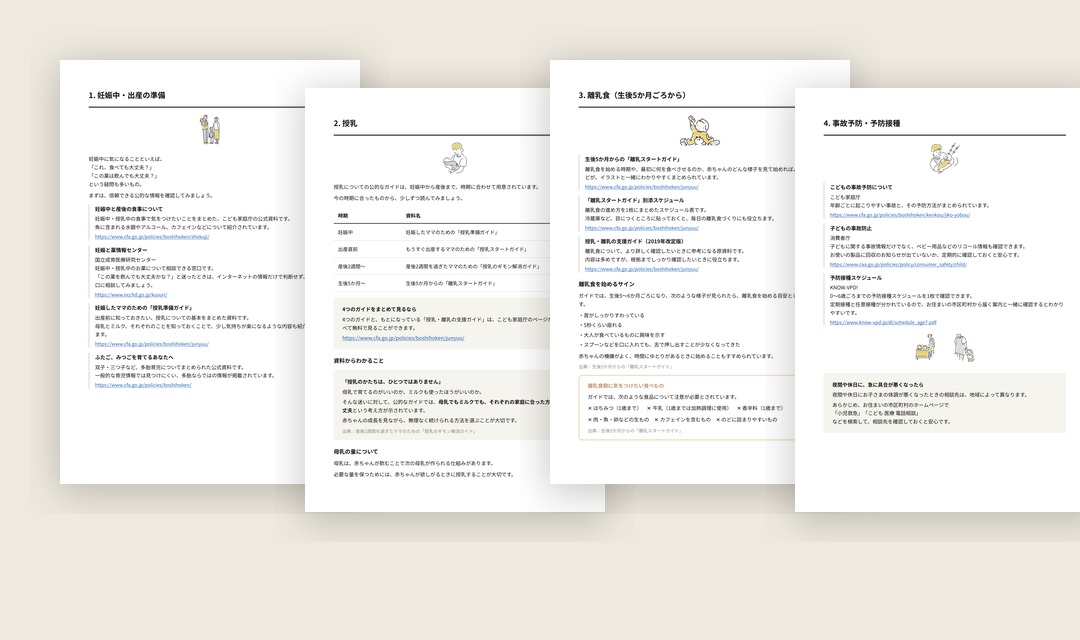Click subheading "こどもの事故予防について"
The image size is (1080, 640).
point(861,187)
